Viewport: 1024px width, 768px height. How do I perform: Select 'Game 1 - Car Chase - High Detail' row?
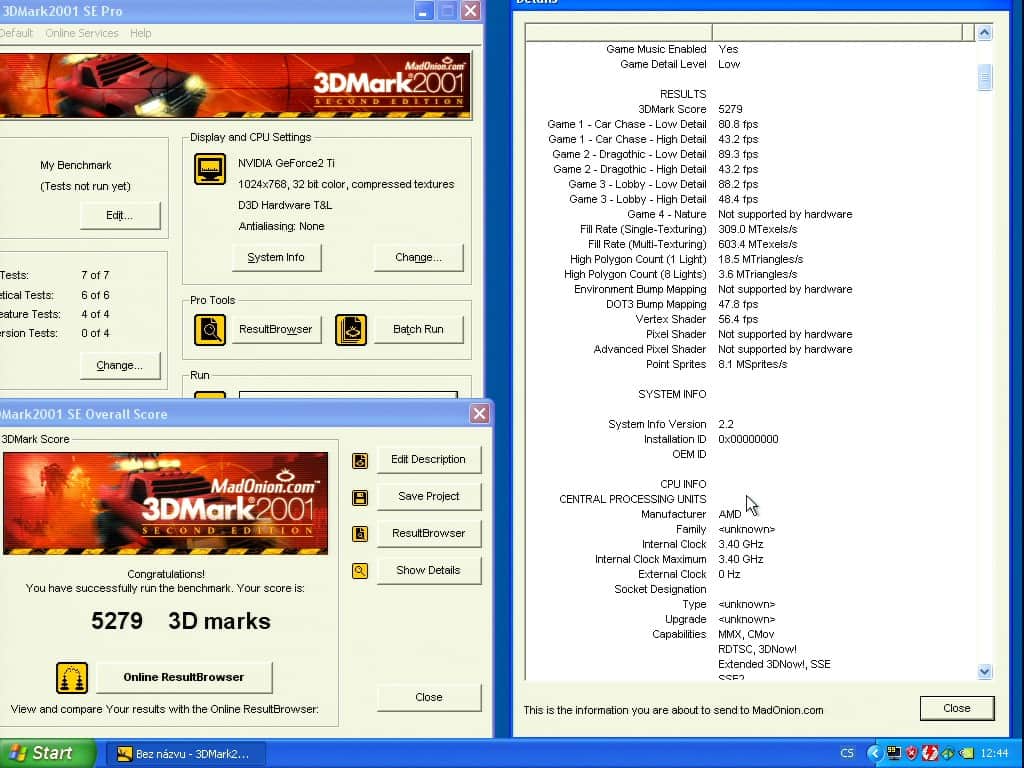748,139
